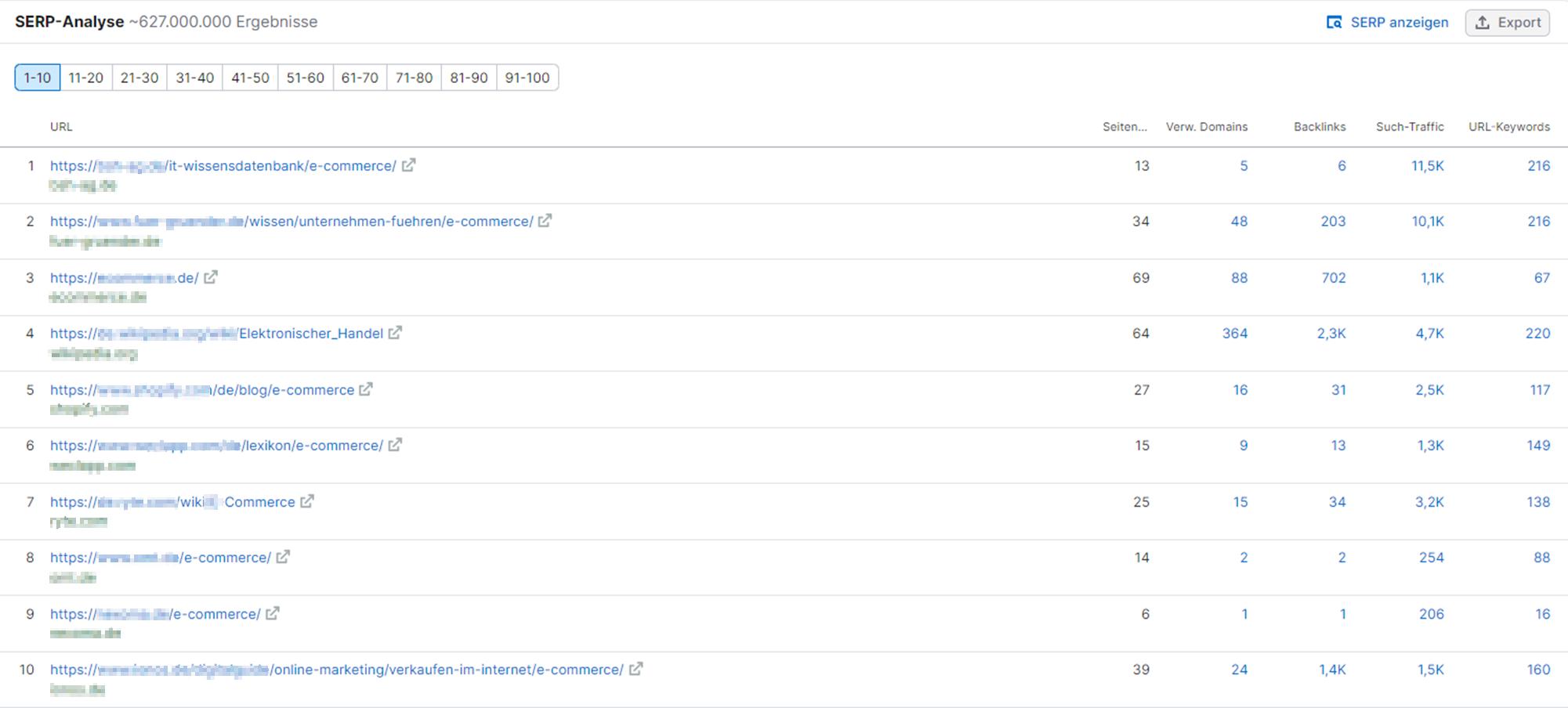Screen dimensions: 1568x708
Task: Select results page 21-30
Action: pyautogui.click(x=139, y=78)
